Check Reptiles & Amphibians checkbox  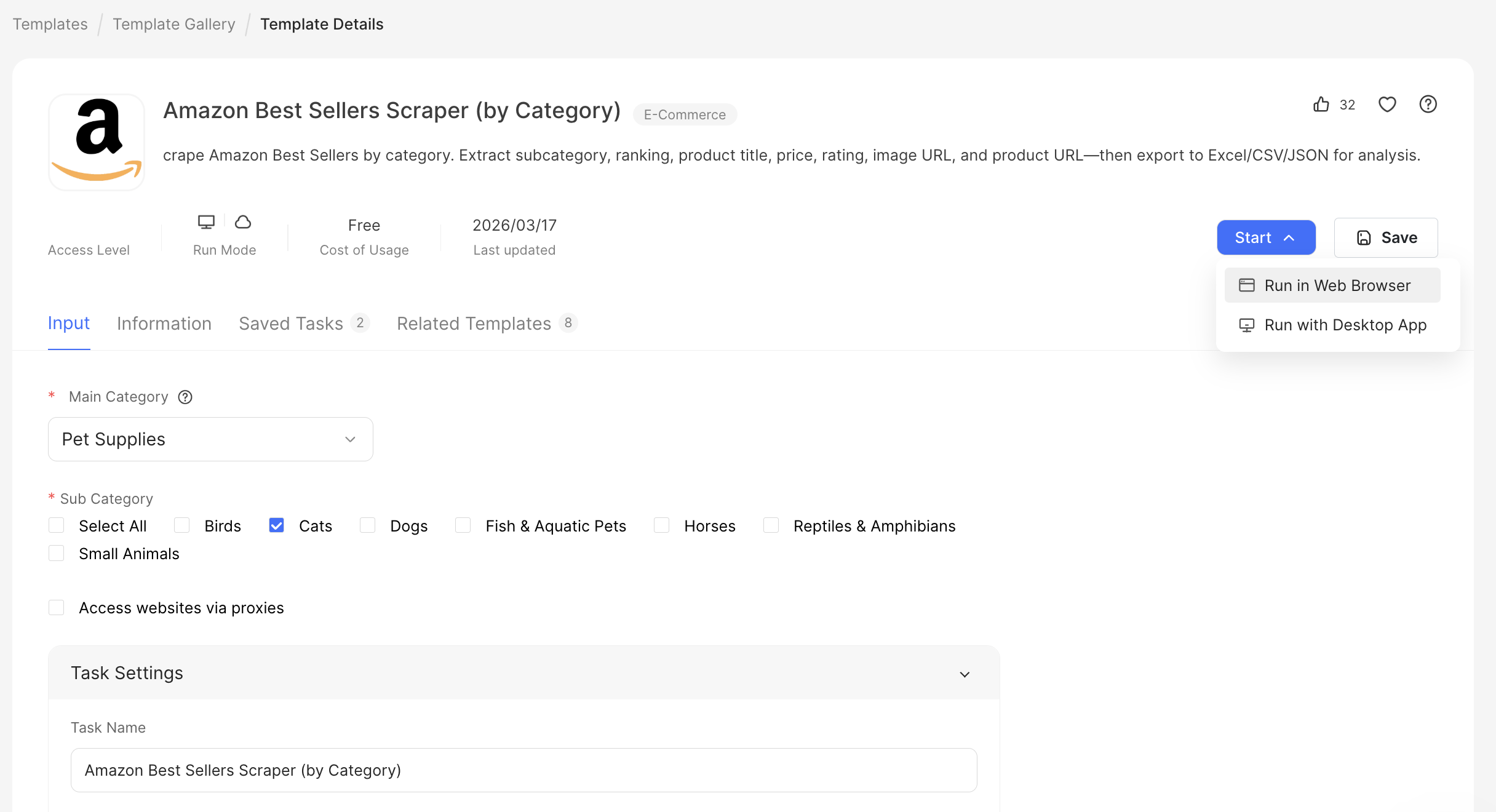pyautogui.click(x=771, y=525)
